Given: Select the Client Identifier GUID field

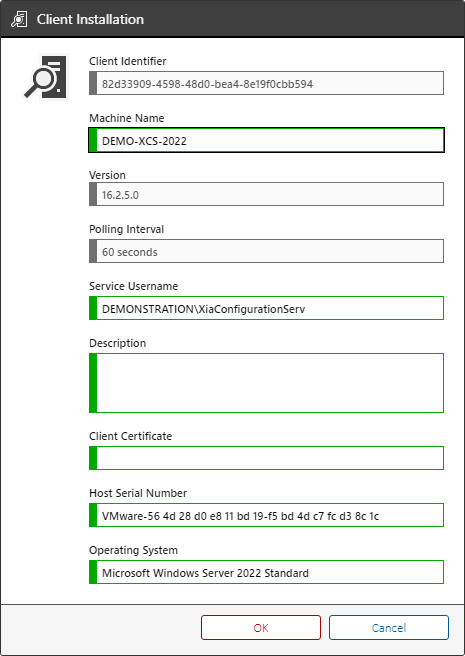Looking at the screenshot, I should (x=266, y=83).
